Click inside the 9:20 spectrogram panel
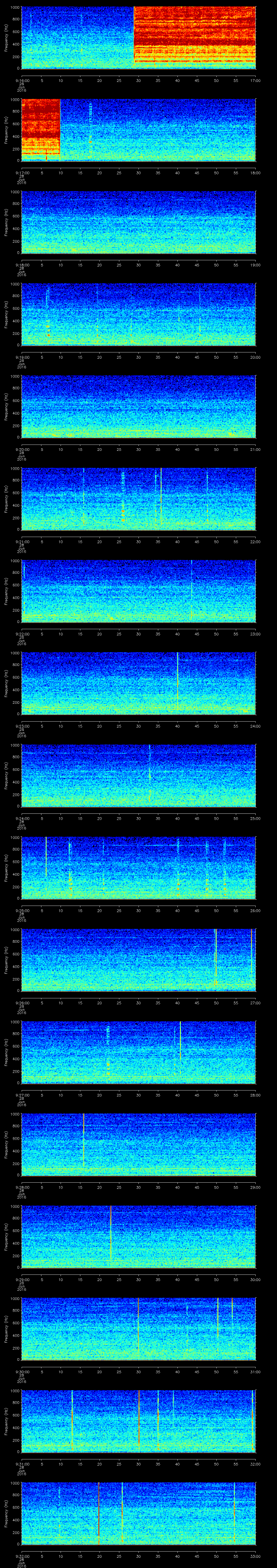Image resolution: width=277 pixels, height=1568 pixels. (138, 407)
